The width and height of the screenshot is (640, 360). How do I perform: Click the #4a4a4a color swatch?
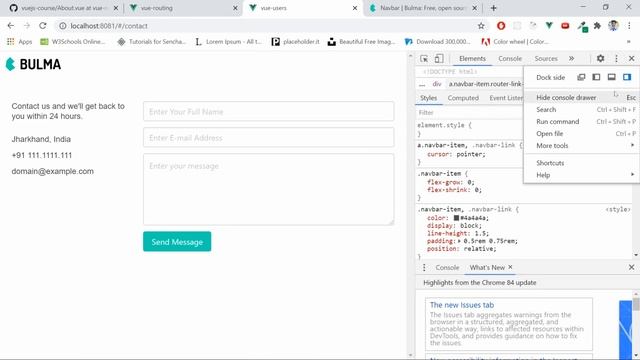pos(456,218)
